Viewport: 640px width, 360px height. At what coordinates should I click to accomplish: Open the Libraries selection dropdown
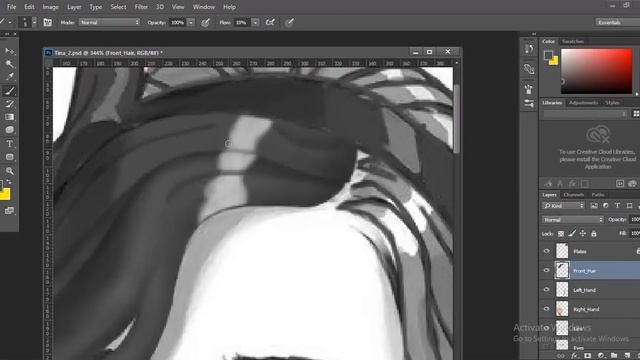585,114
